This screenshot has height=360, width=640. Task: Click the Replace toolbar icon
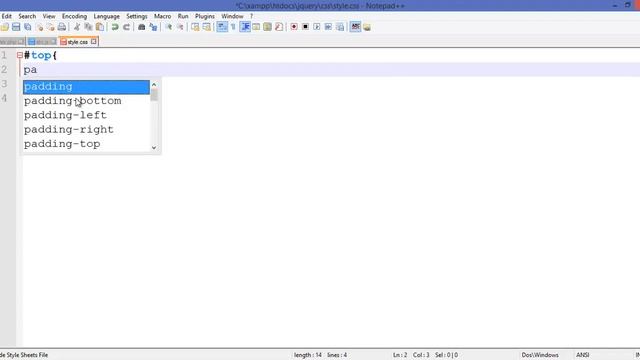[153, 27]
